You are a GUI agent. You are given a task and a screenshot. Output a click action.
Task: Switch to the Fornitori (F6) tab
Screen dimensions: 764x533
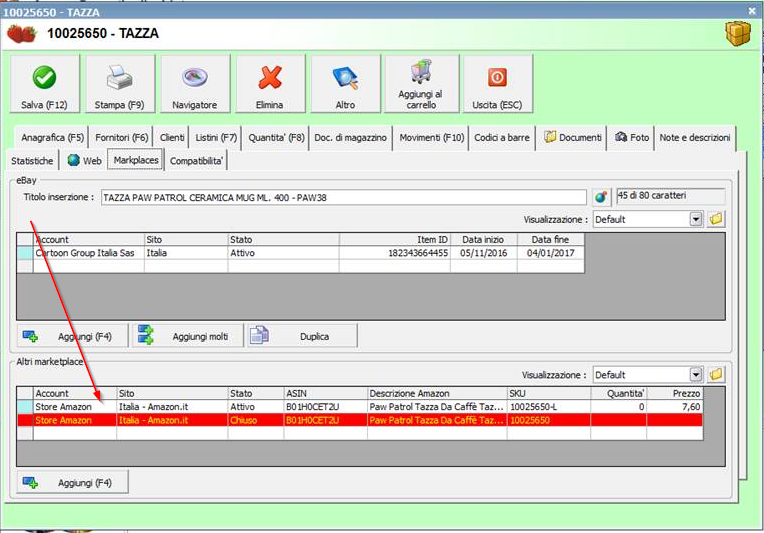(121, 138)
